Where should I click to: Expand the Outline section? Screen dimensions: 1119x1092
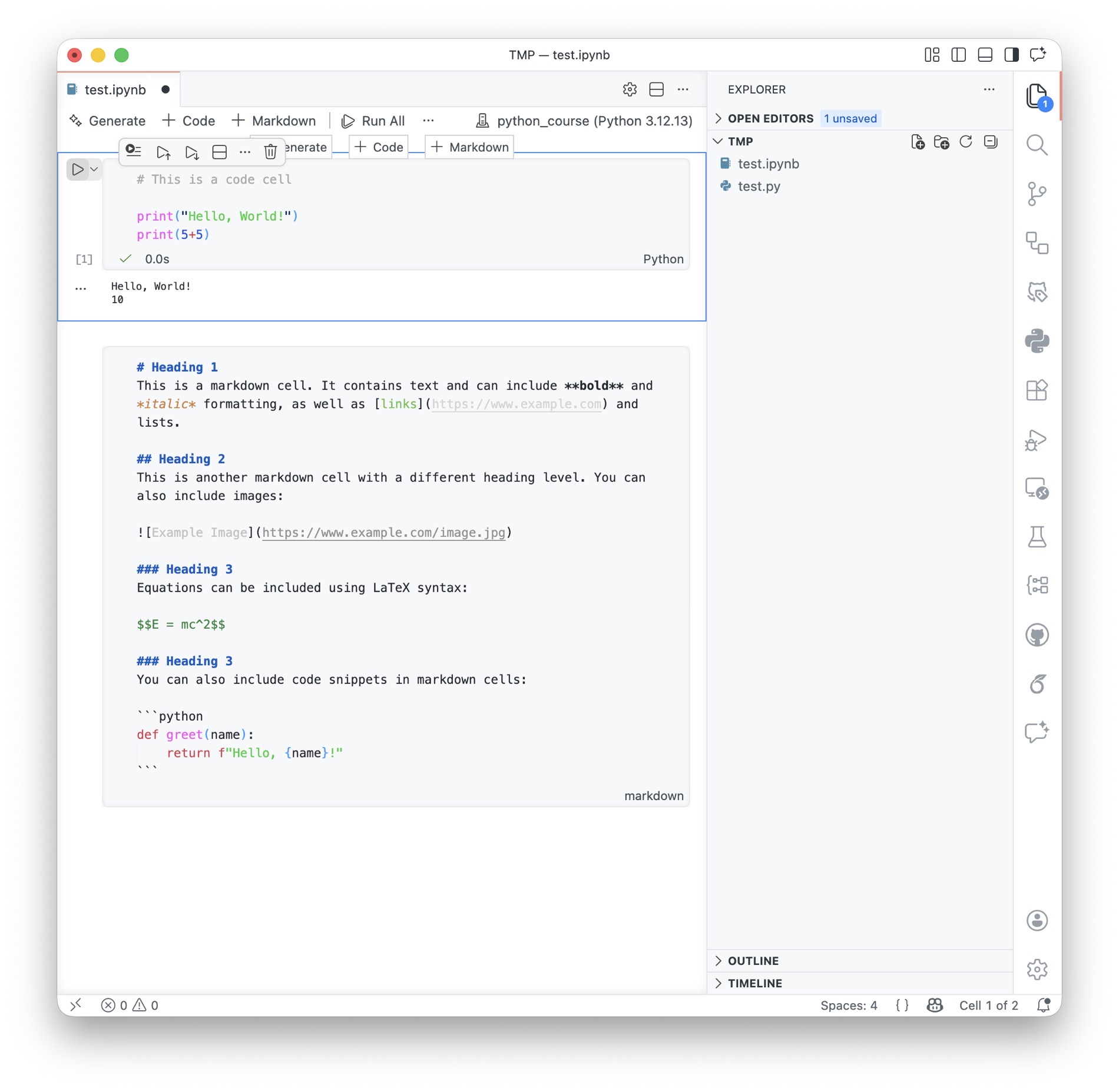click(753, 961)
